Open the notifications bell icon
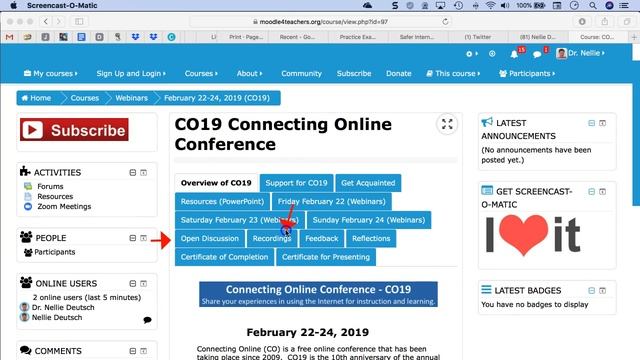 click(514, 54)
